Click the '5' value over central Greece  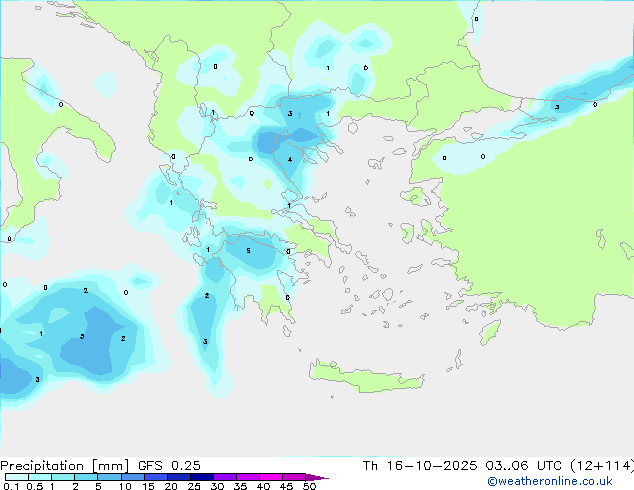(x=248, y=251)
